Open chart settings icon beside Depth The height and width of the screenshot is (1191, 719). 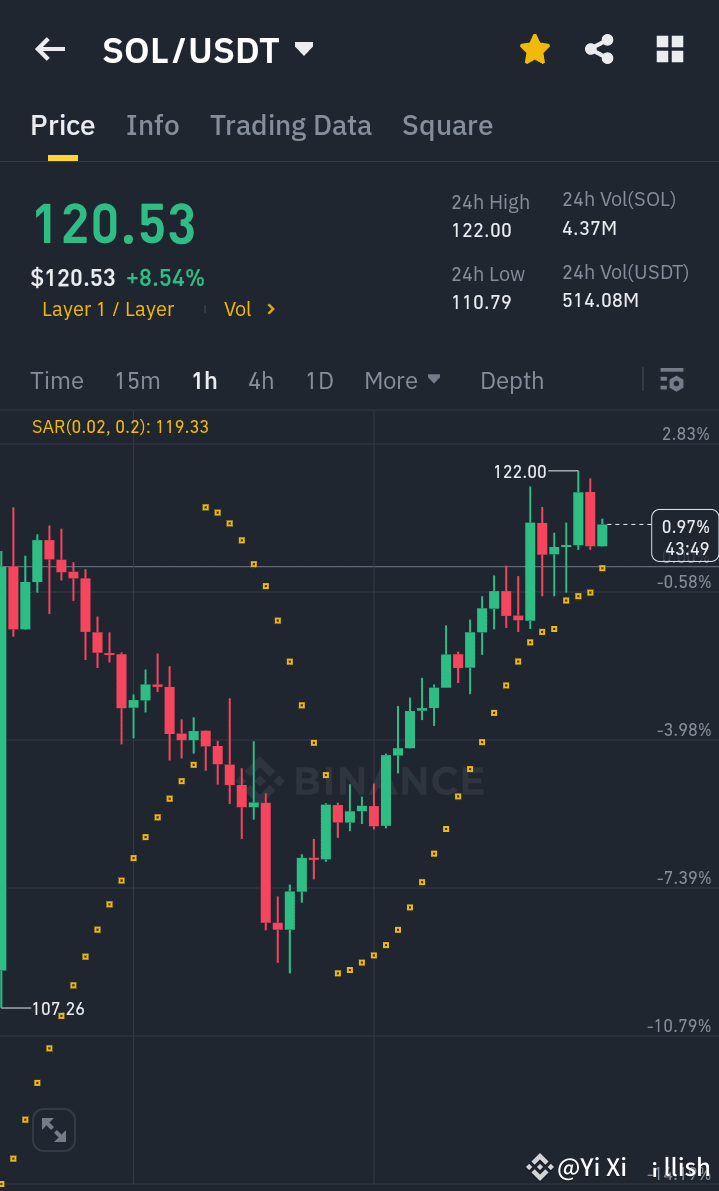[x=671, y=380]
